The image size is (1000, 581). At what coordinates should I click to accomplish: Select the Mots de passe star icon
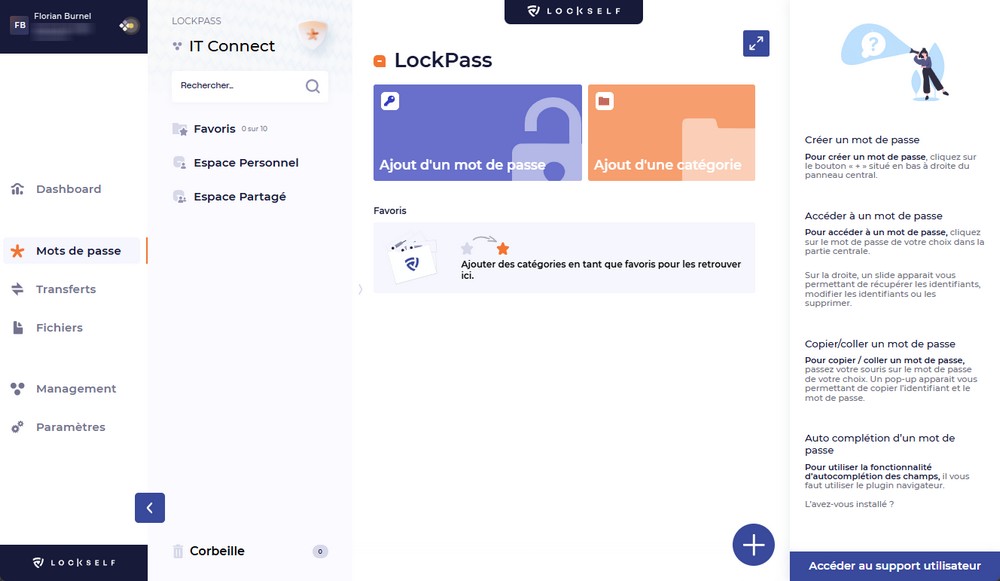17,250
